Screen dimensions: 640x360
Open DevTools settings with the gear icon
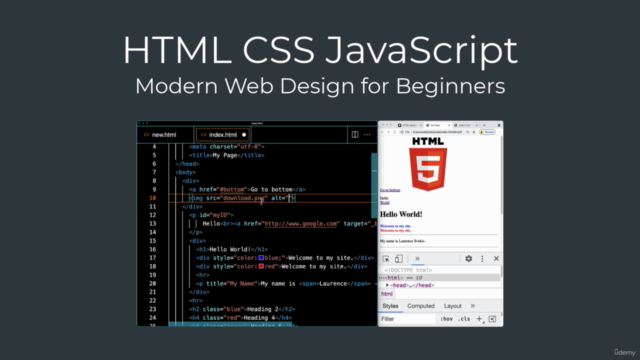tap(469, 258)
